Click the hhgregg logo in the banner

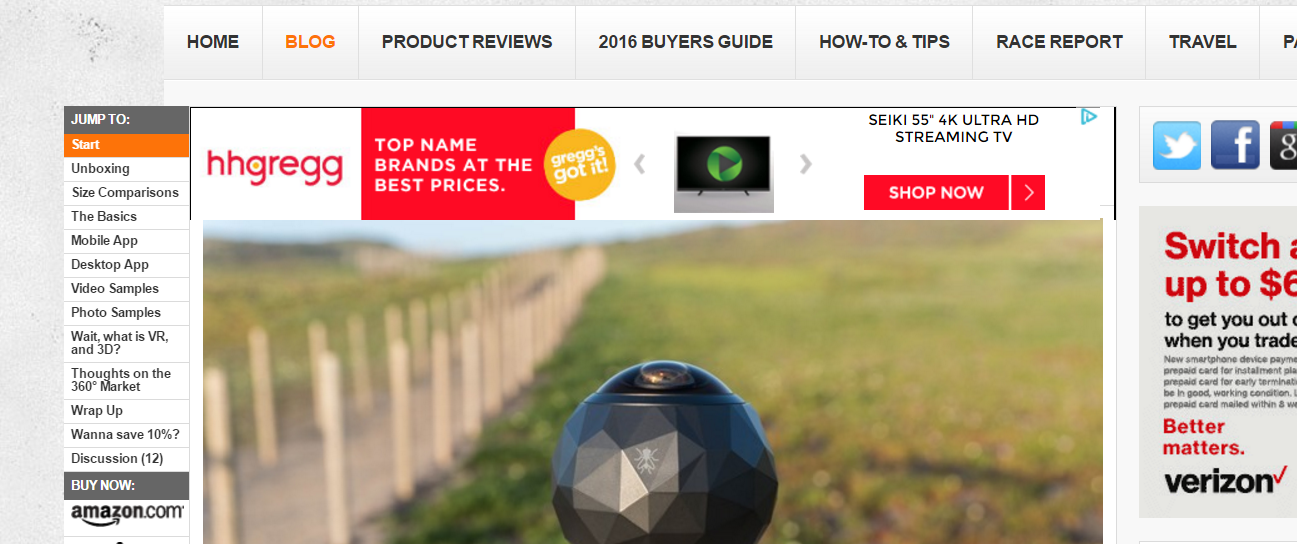click(x=275, y=165)
